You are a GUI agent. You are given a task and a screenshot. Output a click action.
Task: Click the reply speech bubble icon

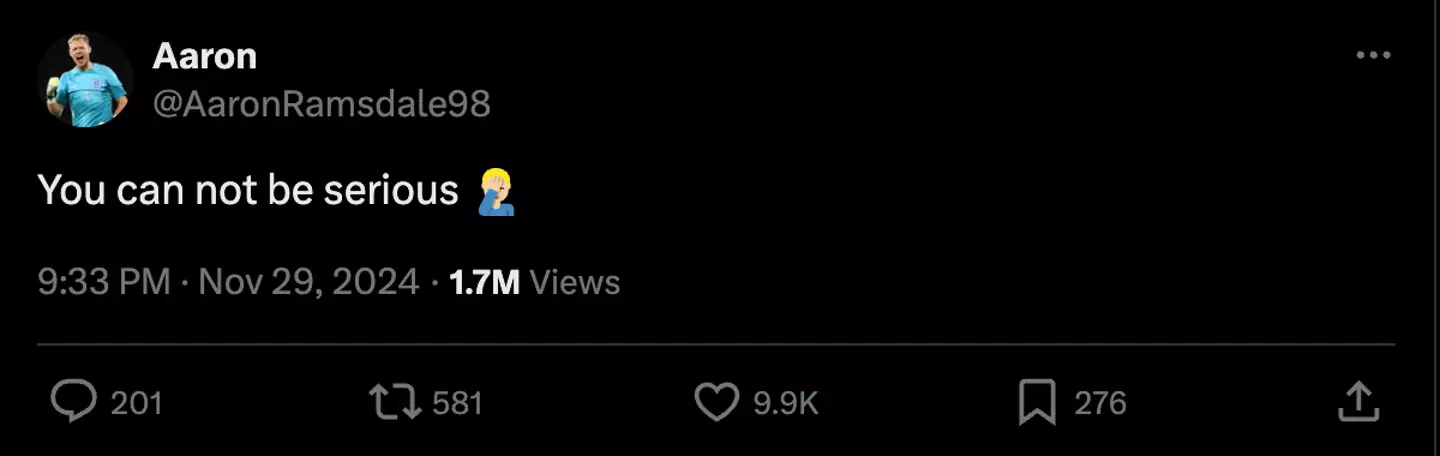tap(74, 402)
